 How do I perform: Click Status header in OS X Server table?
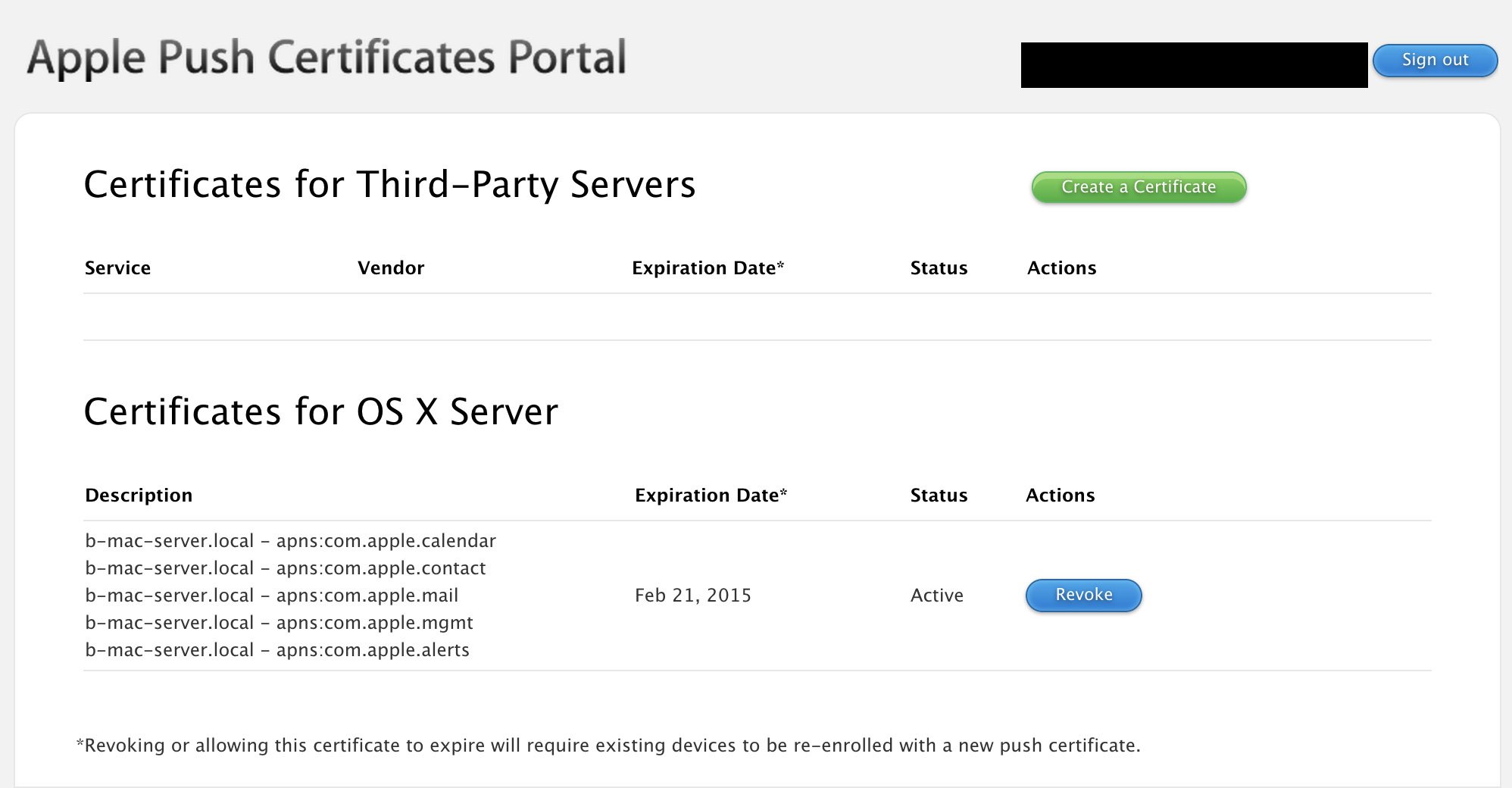pyautogui.click(x=939, y=496)
